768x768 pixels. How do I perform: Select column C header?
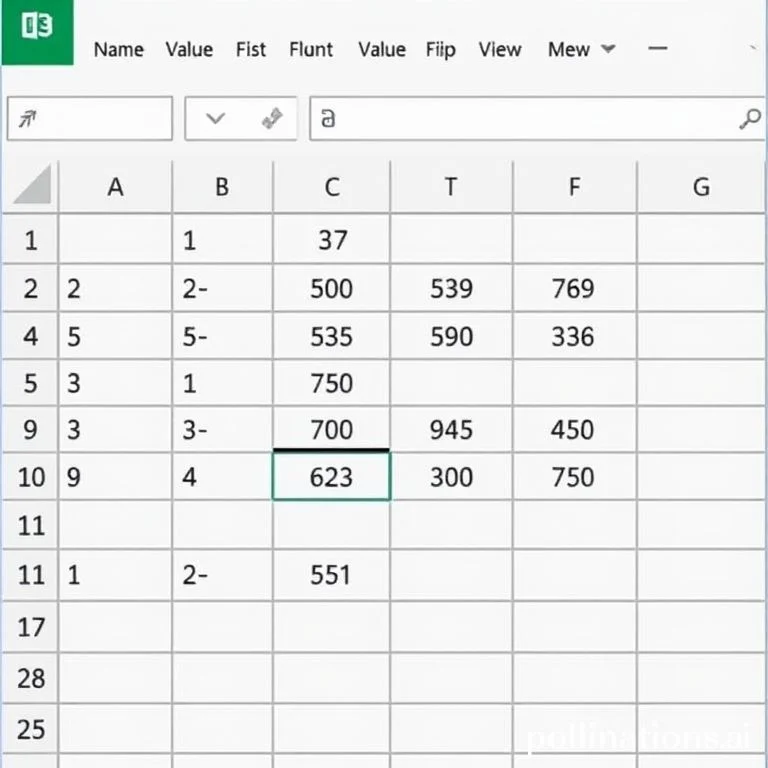pos(331,187)
